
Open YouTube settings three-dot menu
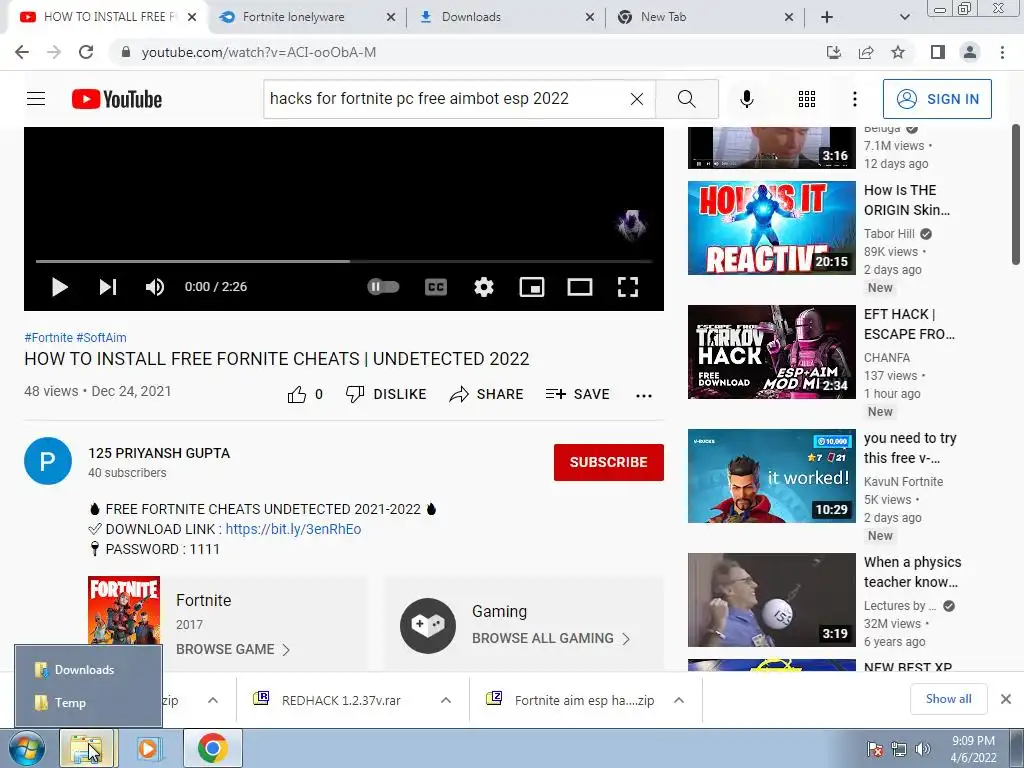pyautogui.click(x=854, y=99)
